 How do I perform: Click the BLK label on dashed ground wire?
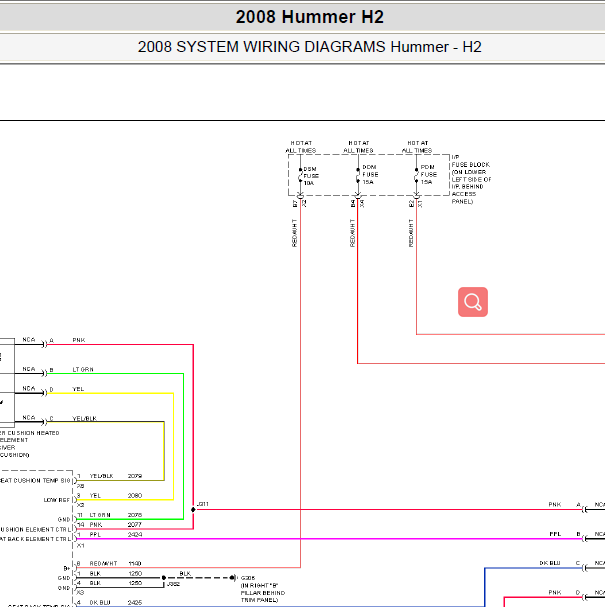click(185, 573)
